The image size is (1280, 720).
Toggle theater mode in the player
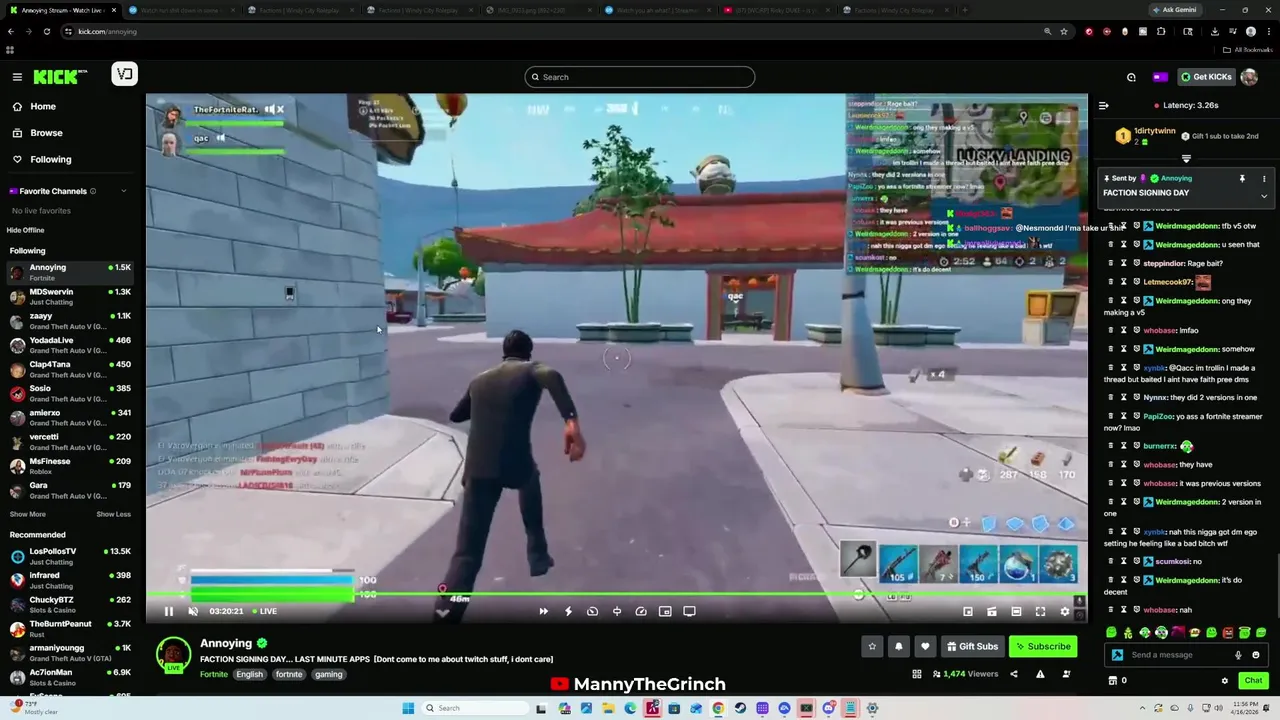(1016, 611)
